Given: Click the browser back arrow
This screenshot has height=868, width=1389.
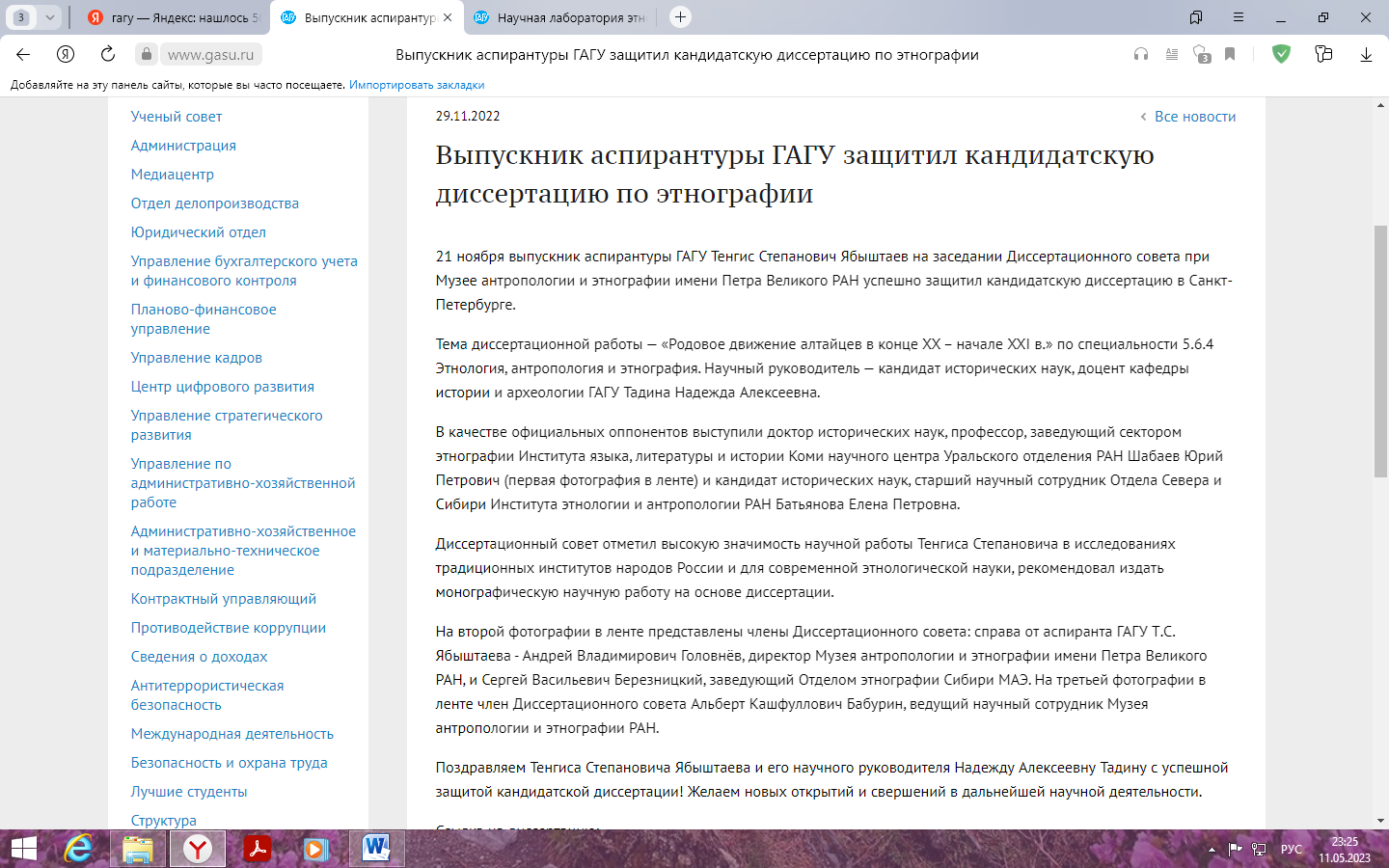Looking at the screenshot, I should pyautogui.click(x=23, y=55).
